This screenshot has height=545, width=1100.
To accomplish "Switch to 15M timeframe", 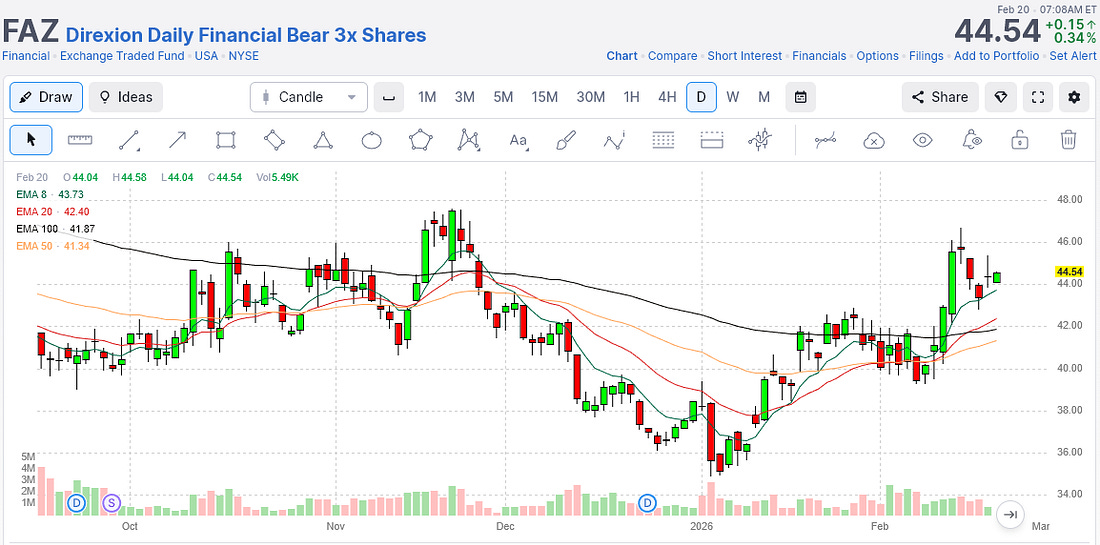I will 544,97.
